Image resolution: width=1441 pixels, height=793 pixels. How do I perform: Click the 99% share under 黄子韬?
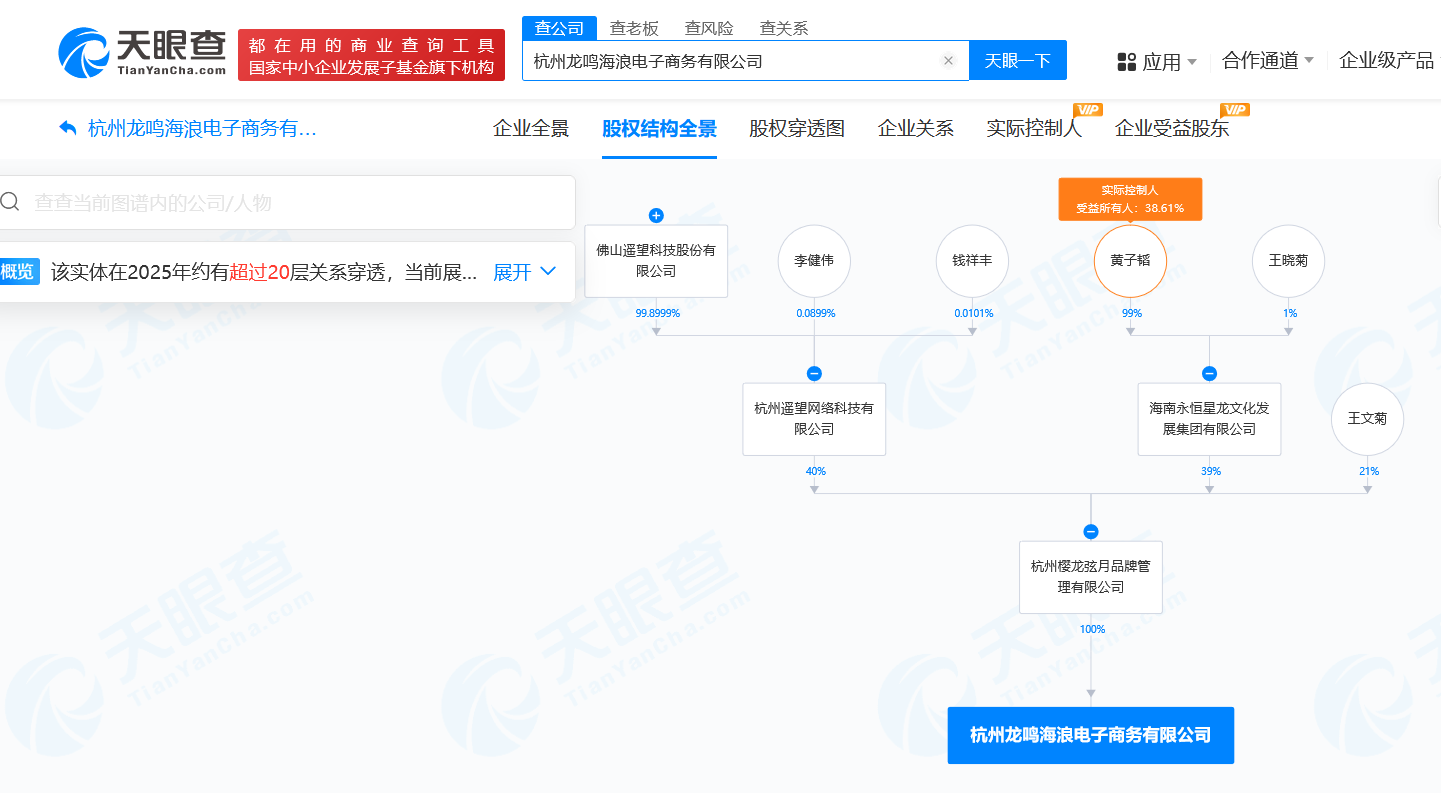click(1132, 313)
